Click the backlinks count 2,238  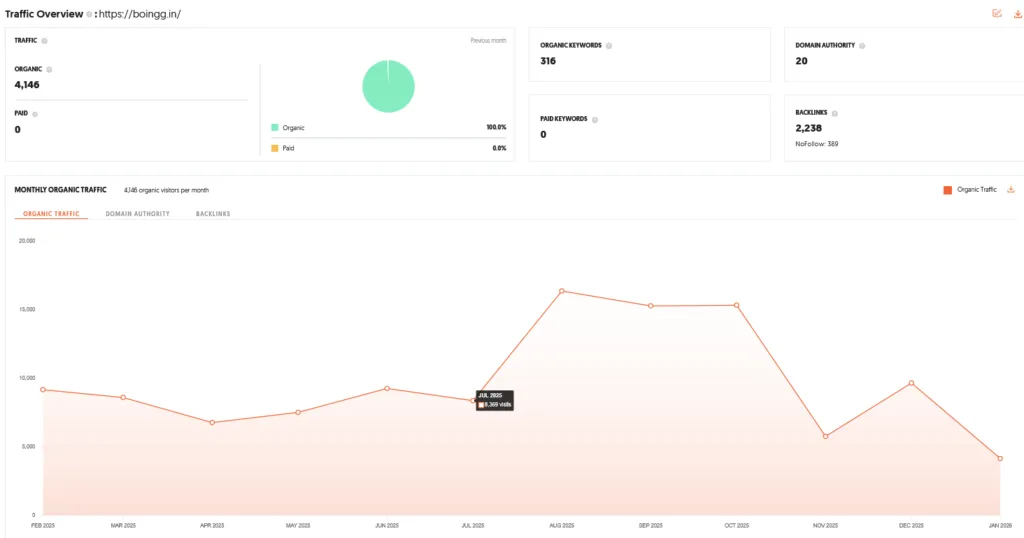(808, 129)
